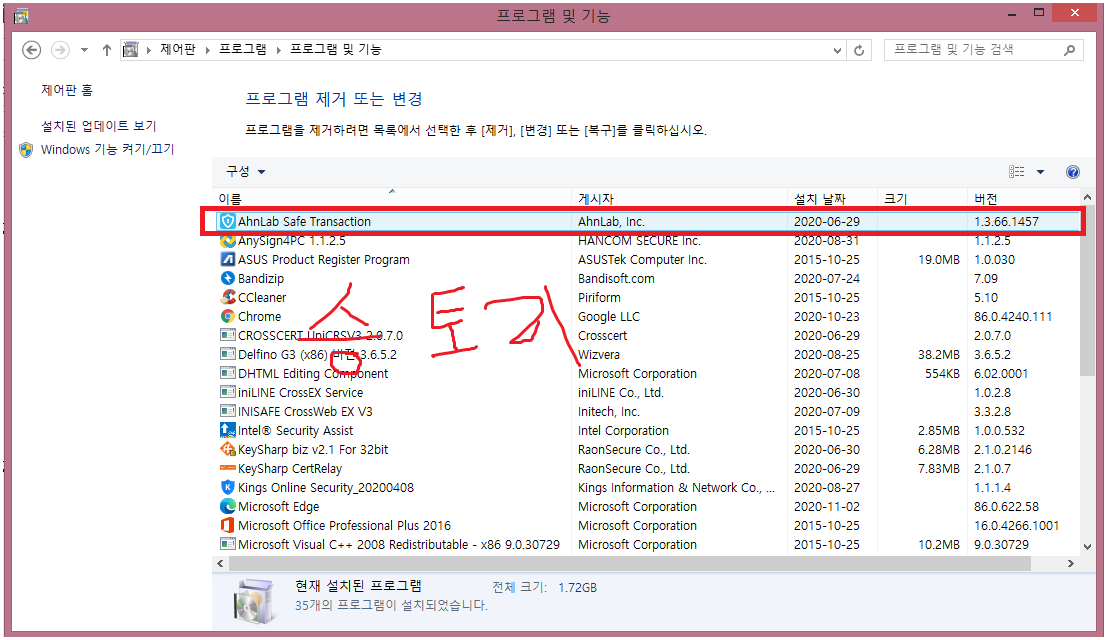This screenshot has height=640, width=1106.
Task: Select version 16.0.4266.1001 cell
Action: pos(1016,526)
